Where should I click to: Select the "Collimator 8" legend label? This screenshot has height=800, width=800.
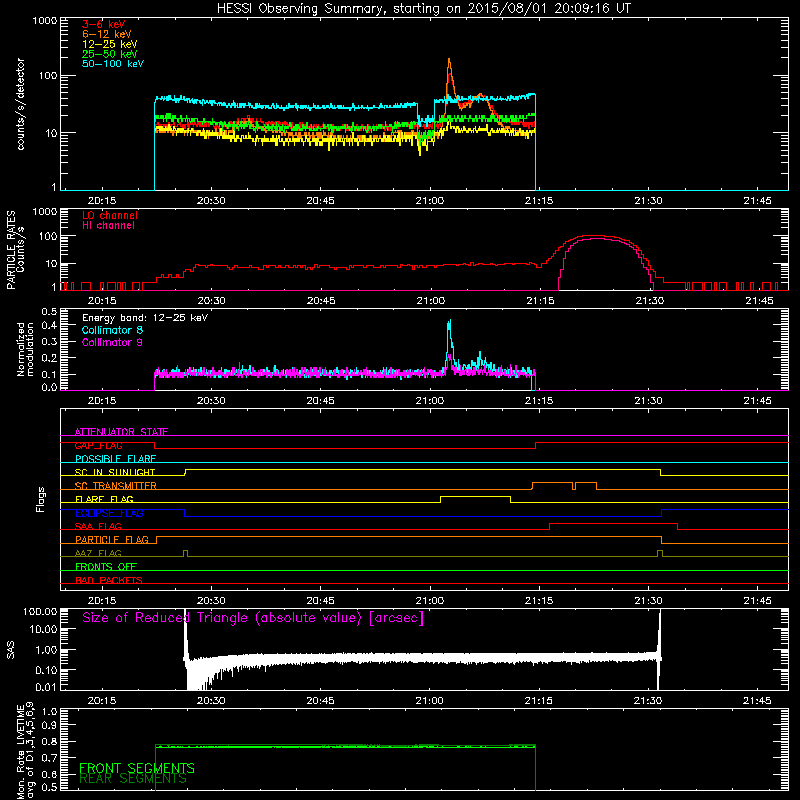[112, 330]
